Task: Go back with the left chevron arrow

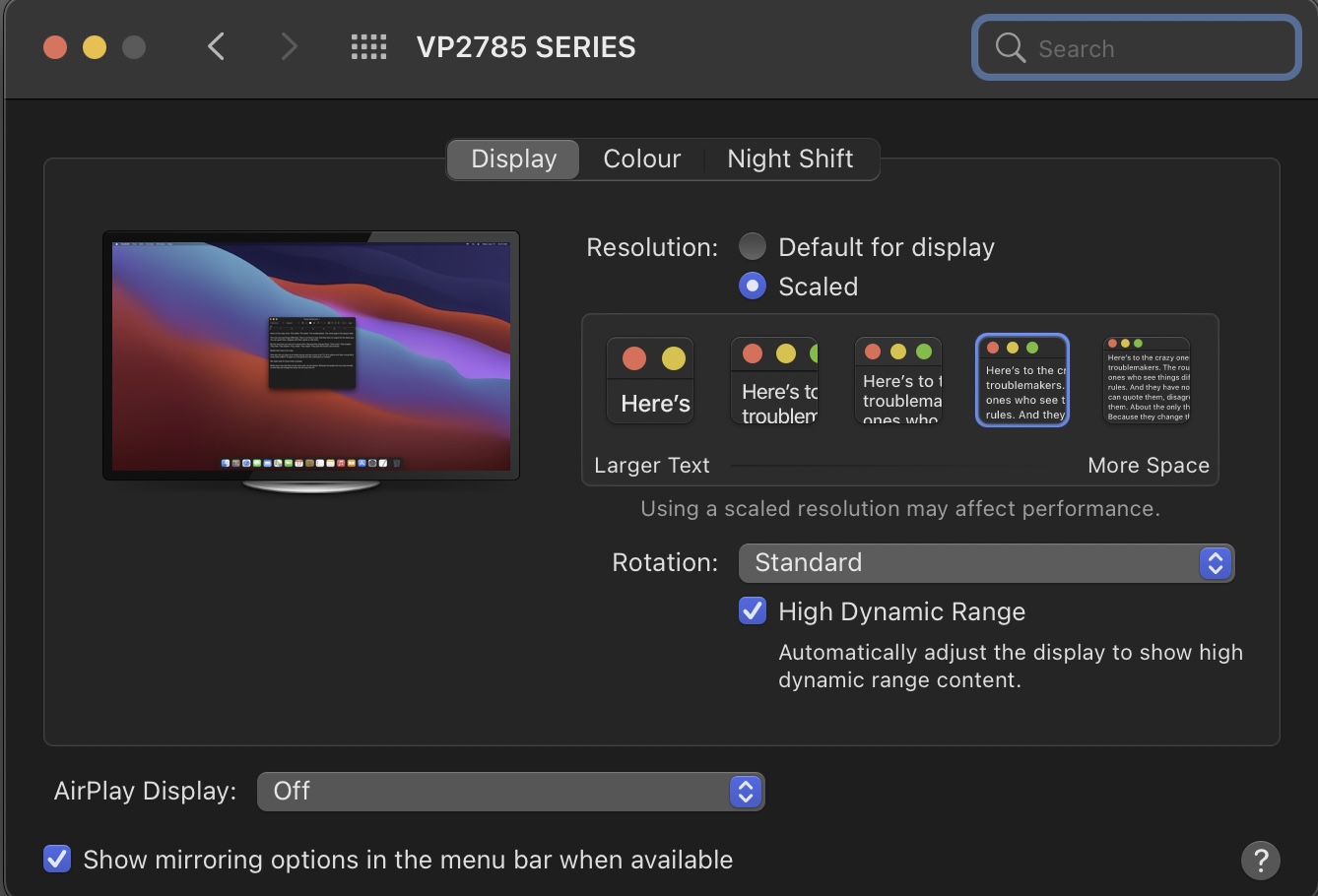Action: [217, 46]
